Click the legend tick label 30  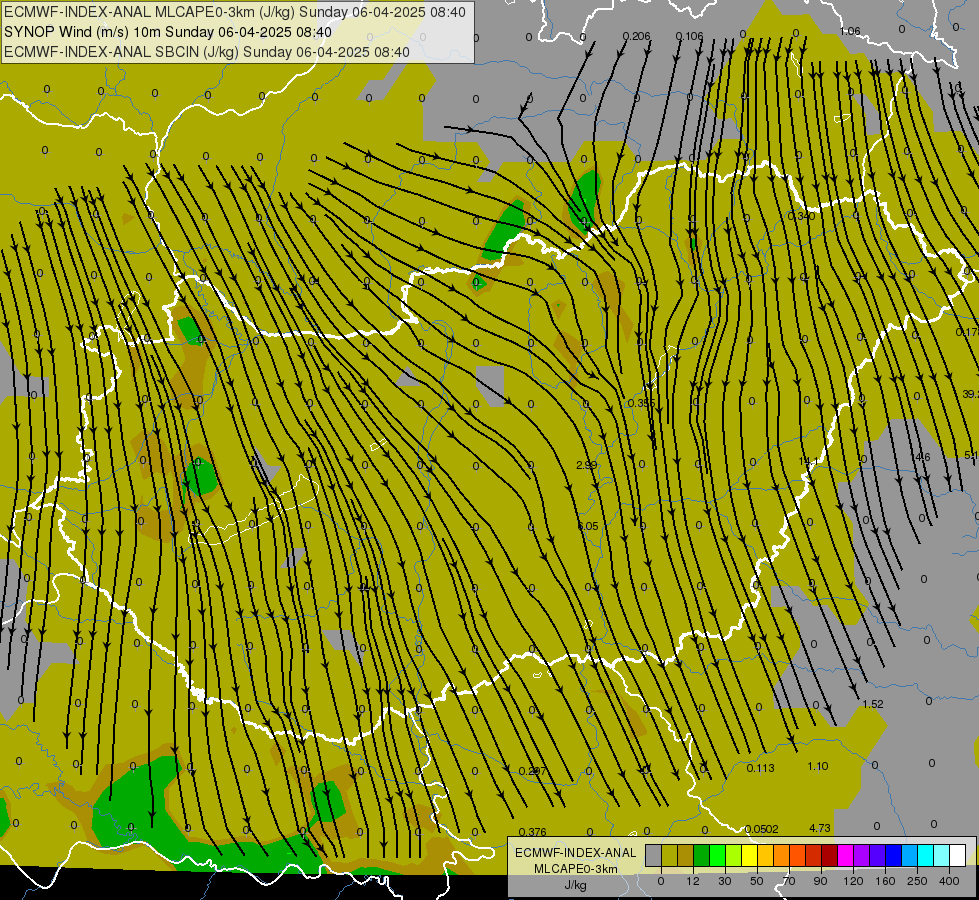pos(725,881)
